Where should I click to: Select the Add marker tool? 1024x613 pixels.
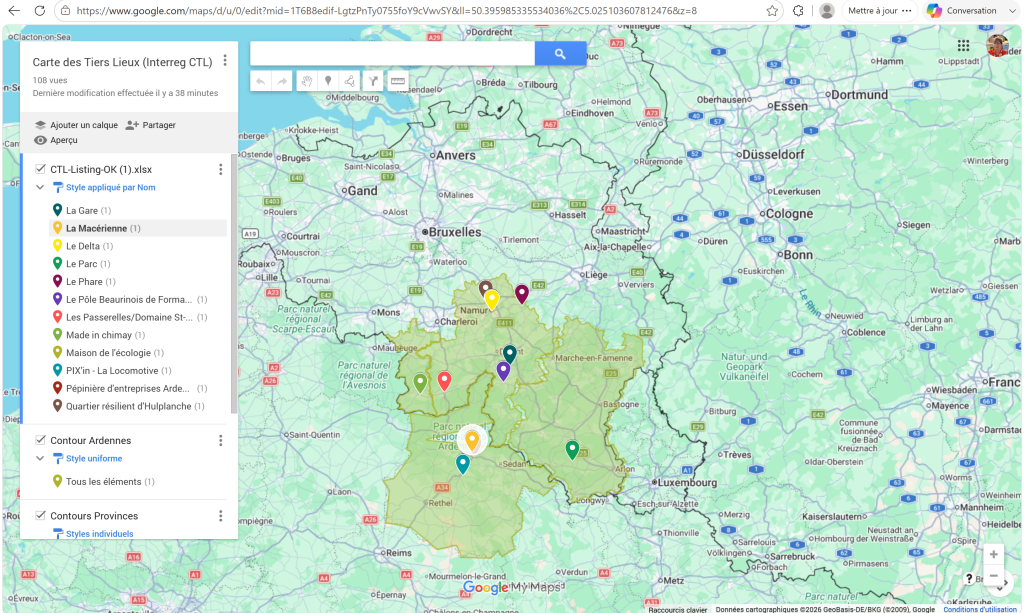point(328,81)
